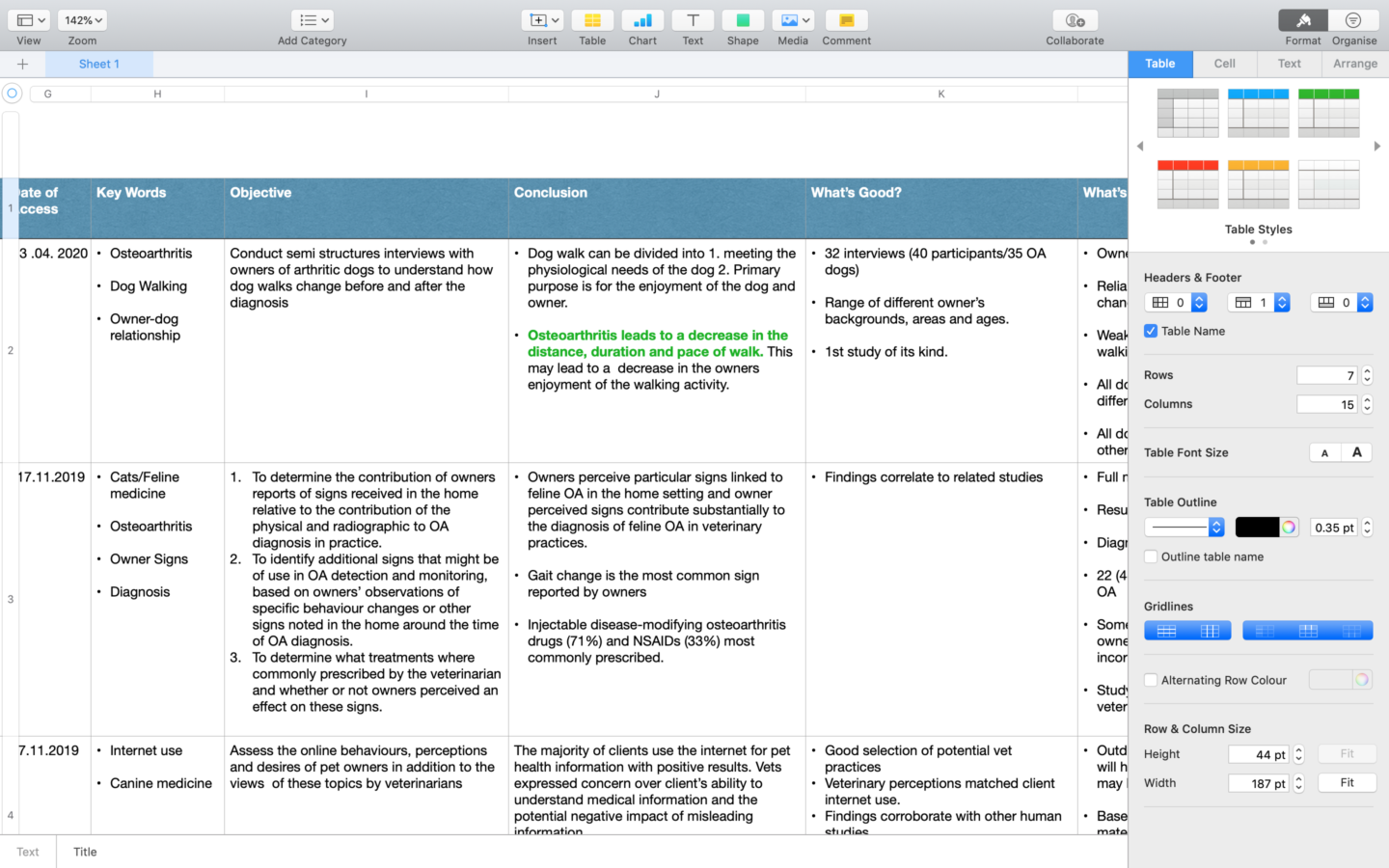Click the Shape toolbar icon
The height and width of the screenshot is (868, 1389).
[x=743, y=20]
